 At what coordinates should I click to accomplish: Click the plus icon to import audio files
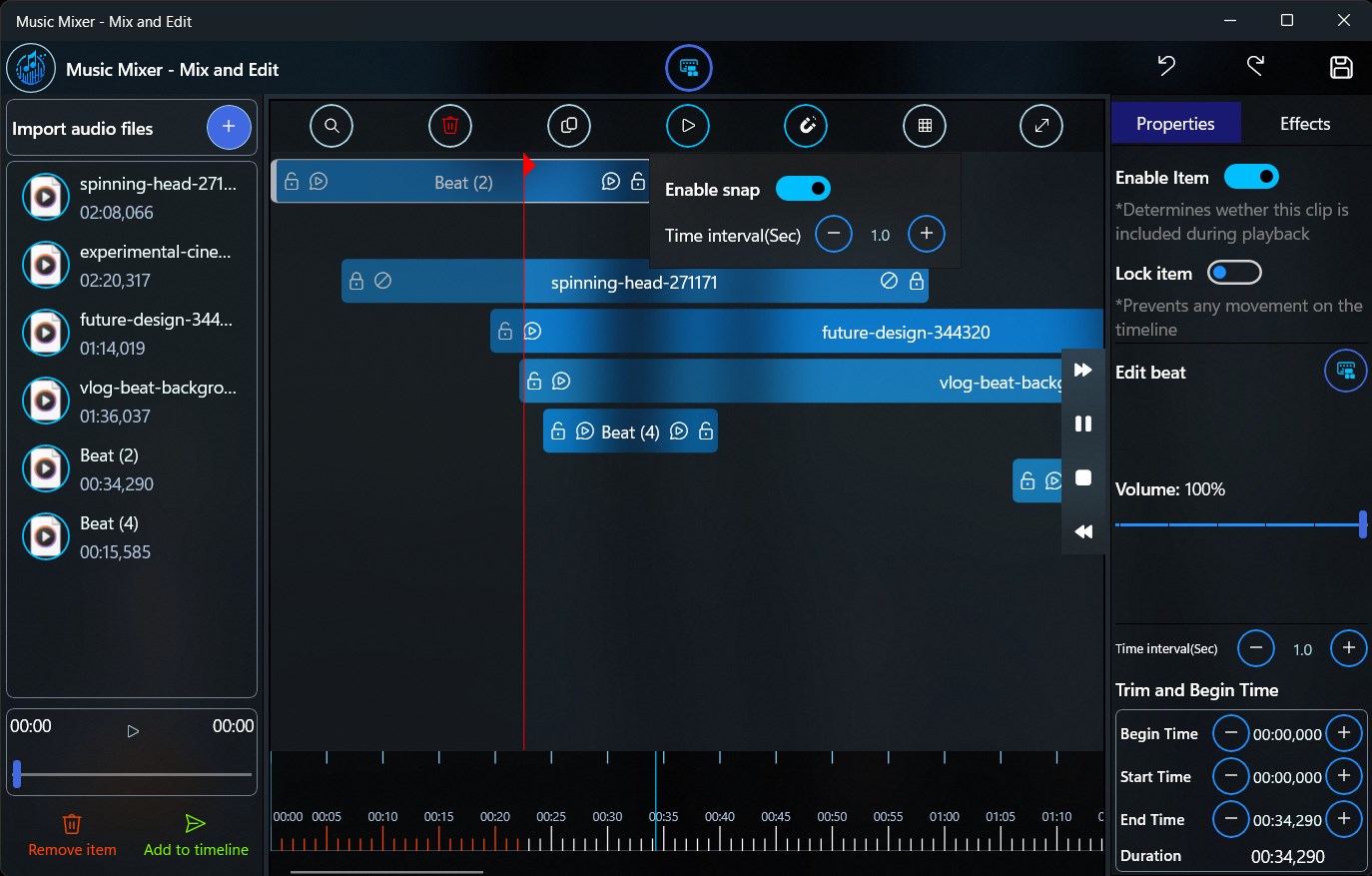click(x=229, y=127)
